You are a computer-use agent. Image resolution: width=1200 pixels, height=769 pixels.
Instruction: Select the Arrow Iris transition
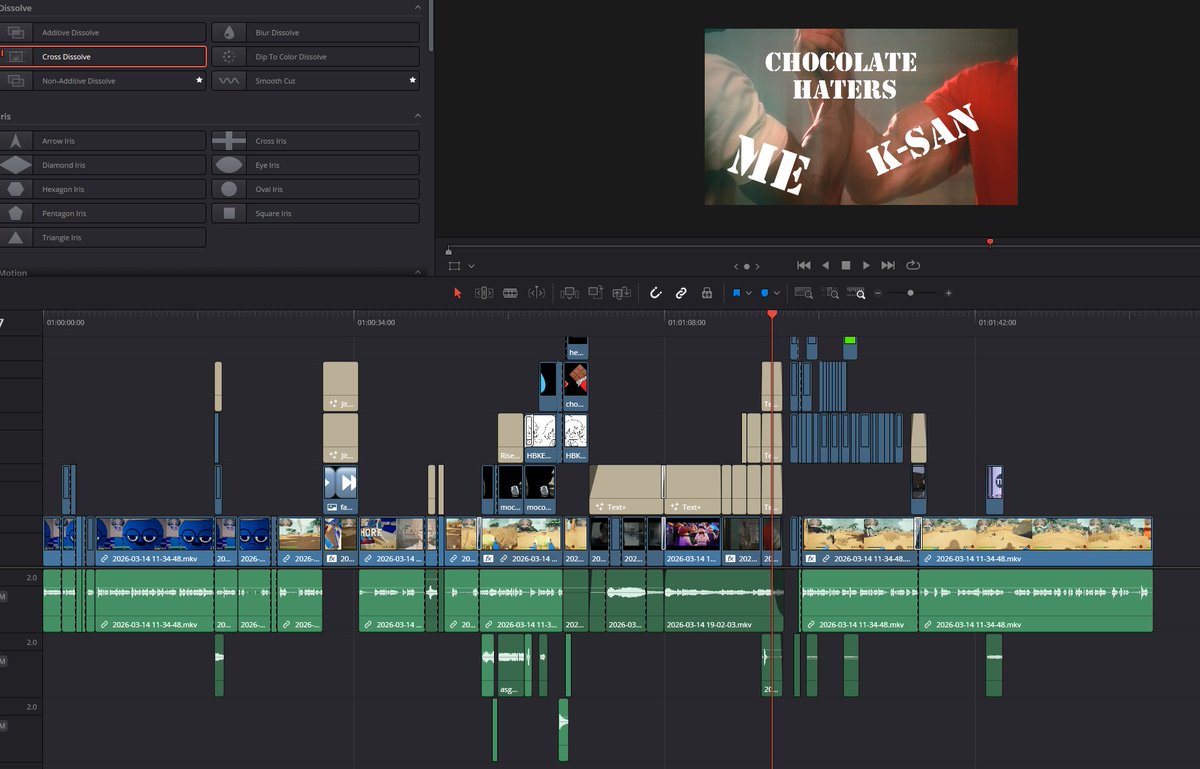(x=102, y=141)
